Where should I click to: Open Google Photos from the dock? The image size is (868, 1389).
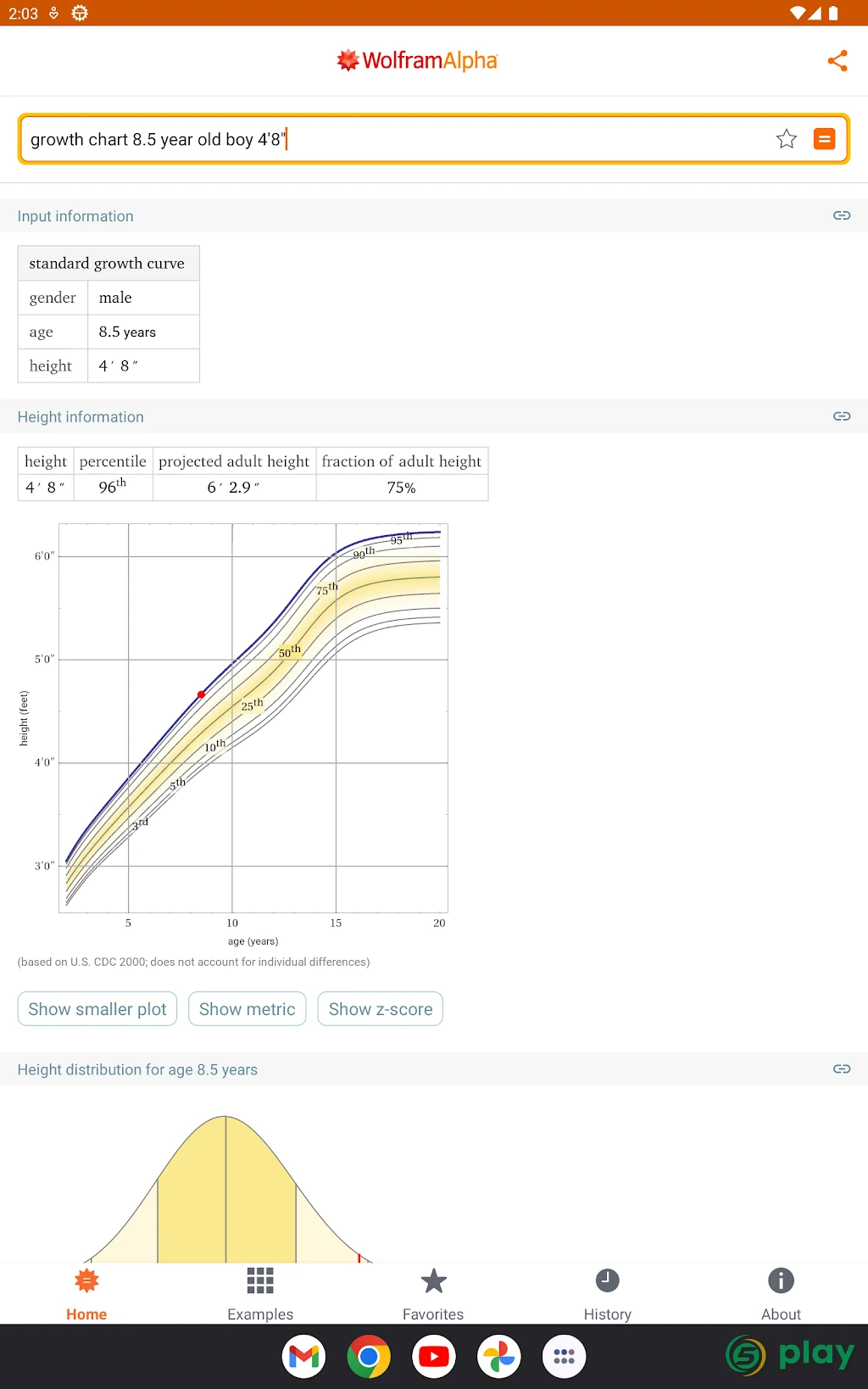(499, 1357)
